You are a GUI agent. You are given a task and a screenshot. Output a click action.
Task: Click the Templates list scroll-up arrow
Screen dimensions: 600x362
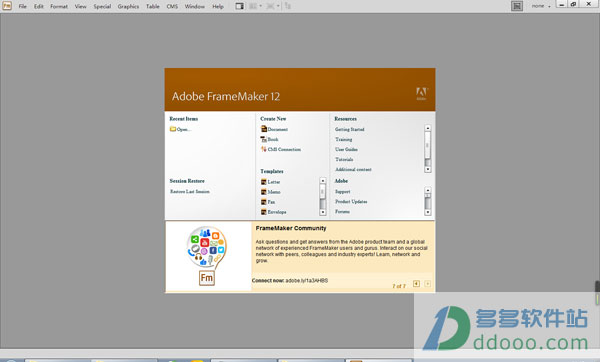tap(323, 180)
